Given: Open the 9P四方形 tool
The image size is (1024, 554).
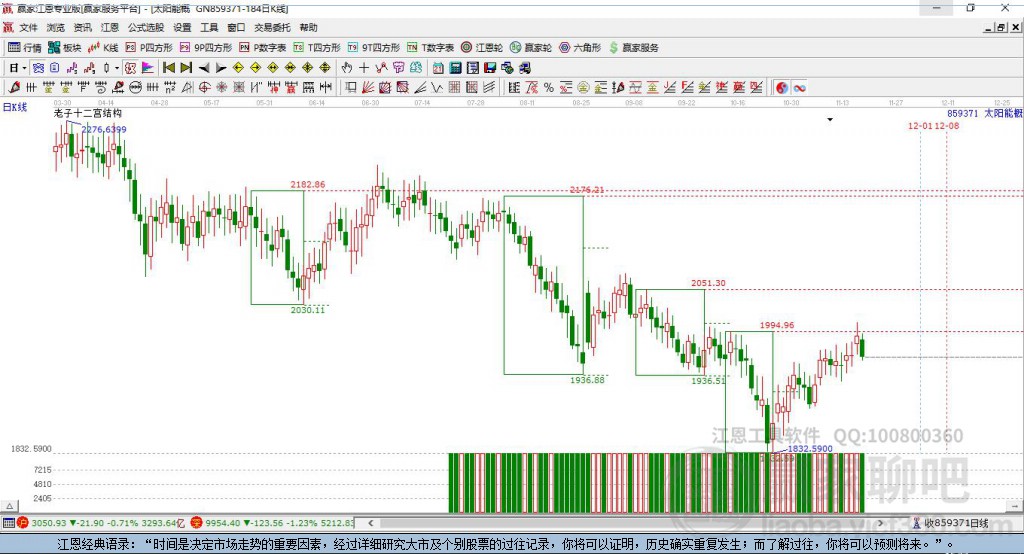Looking at the screenshot, I should [206, 48].
